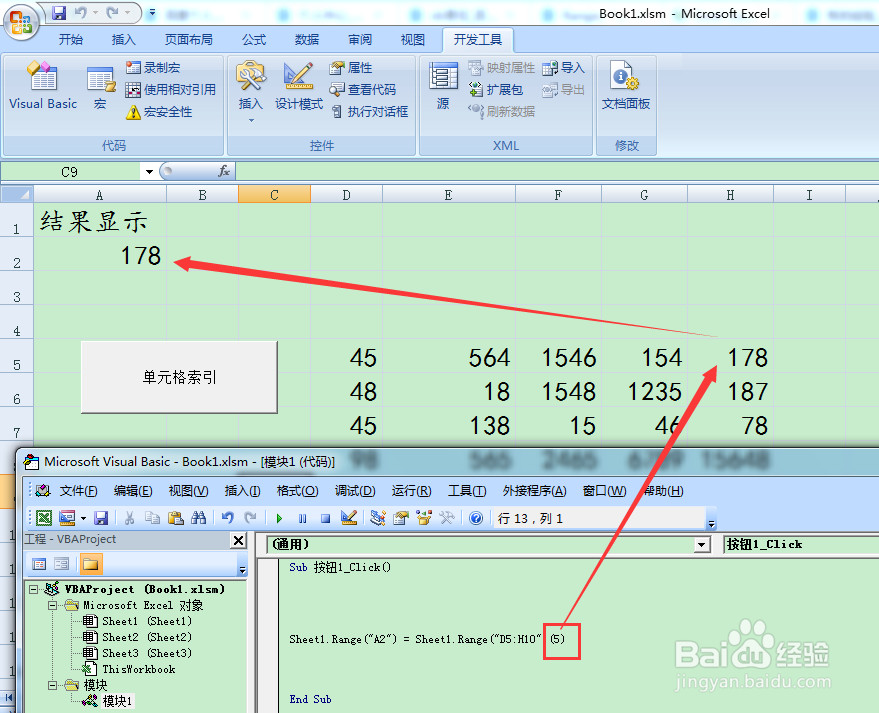879x713 pixels.
Task: Open the 文档面板 document panel
Action: tap(626, 86)
